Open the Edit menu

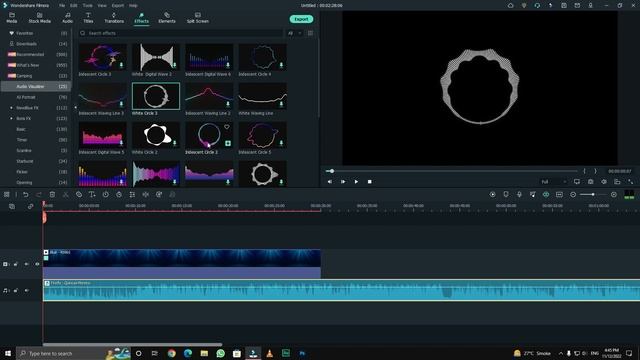click(73, 6)
